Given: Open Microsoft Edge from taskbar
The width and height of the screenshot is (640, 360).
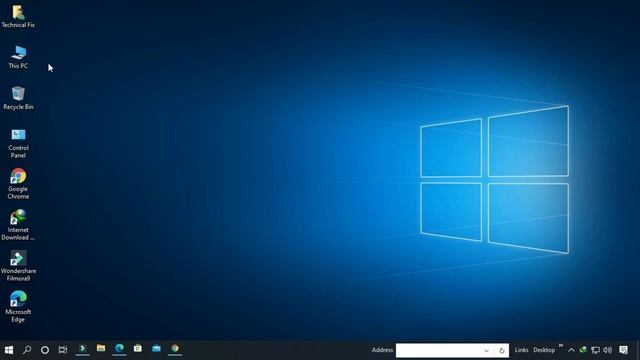Looking at the screenshot, I should pos(119,349).
